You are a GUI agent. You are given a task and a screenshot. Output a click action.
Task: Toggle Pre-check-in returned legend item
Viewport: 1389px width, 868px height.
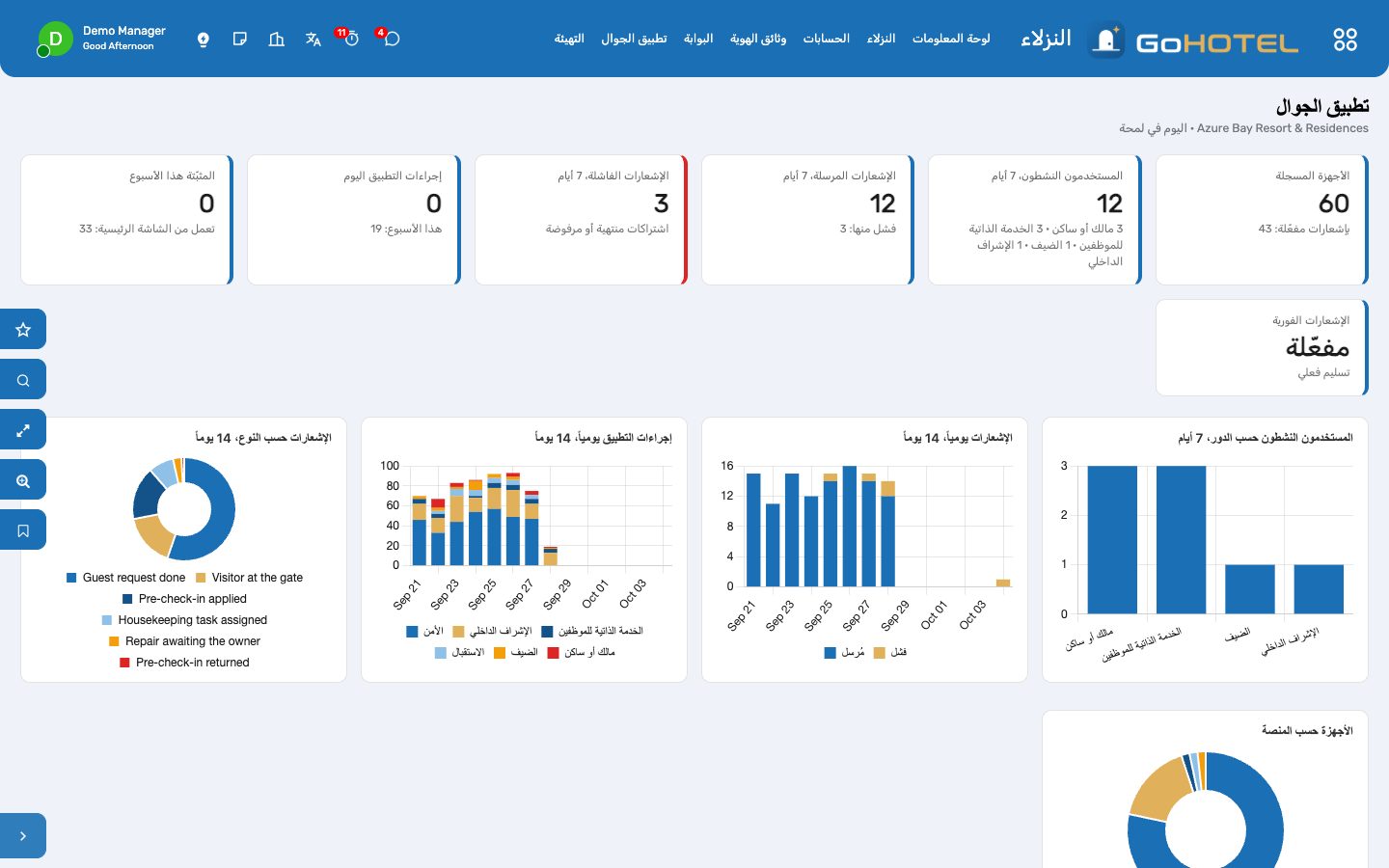click(x=184, y=663)
